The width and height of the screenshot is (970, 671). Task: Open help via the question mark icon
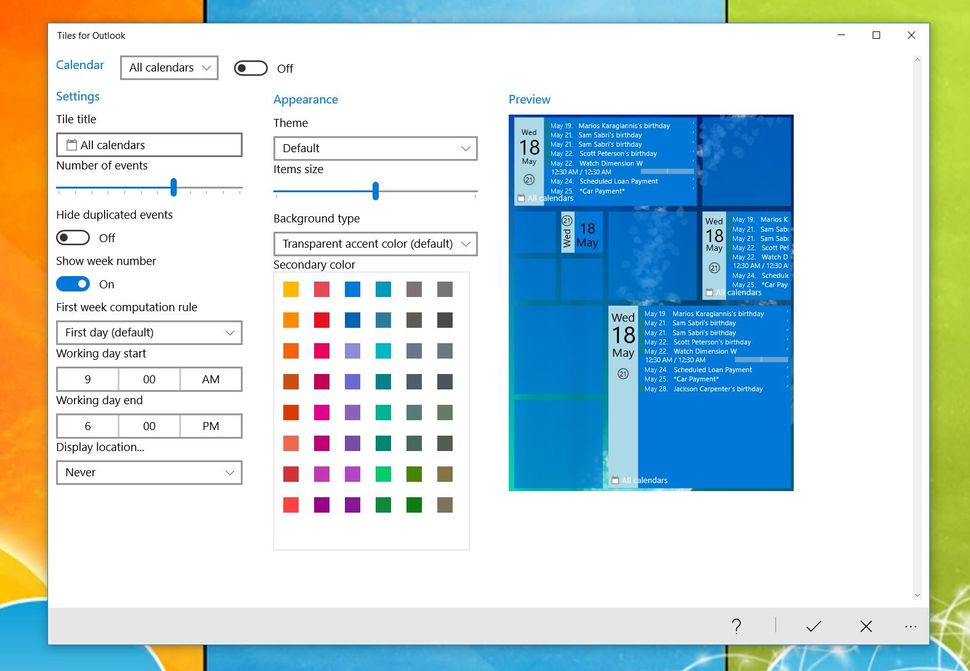[x=736, y=626]
